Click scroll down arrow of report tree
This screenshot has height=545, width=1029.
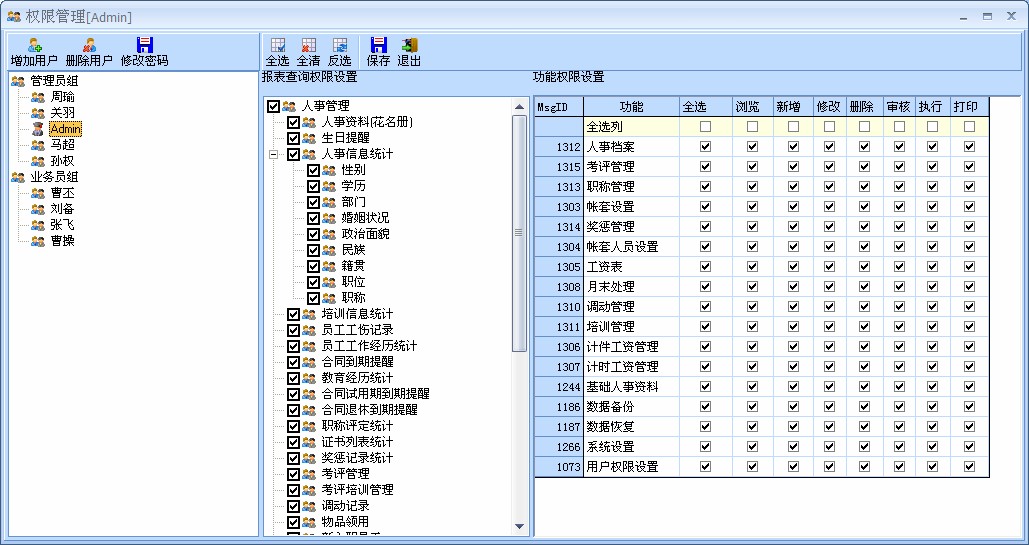pyautogui.click(x=519, y=526)
